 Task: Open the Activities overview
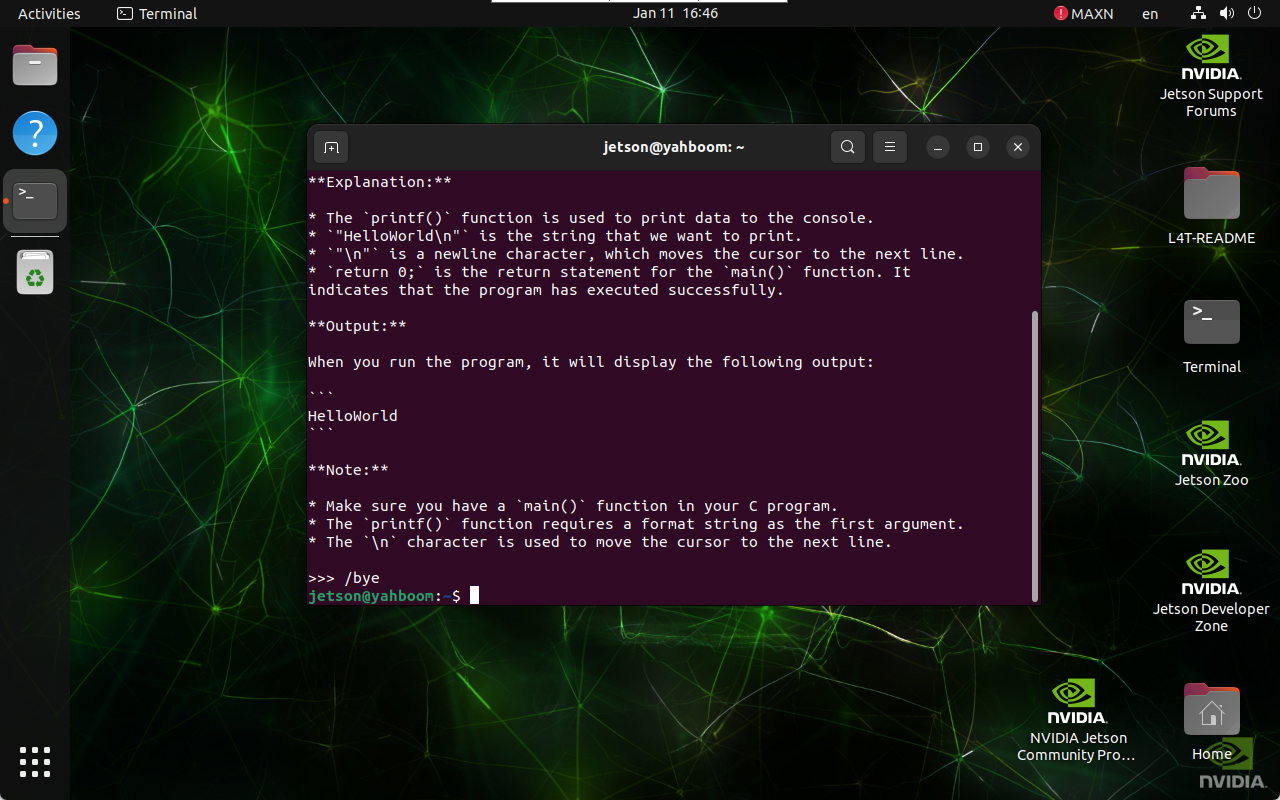[49, 14]
